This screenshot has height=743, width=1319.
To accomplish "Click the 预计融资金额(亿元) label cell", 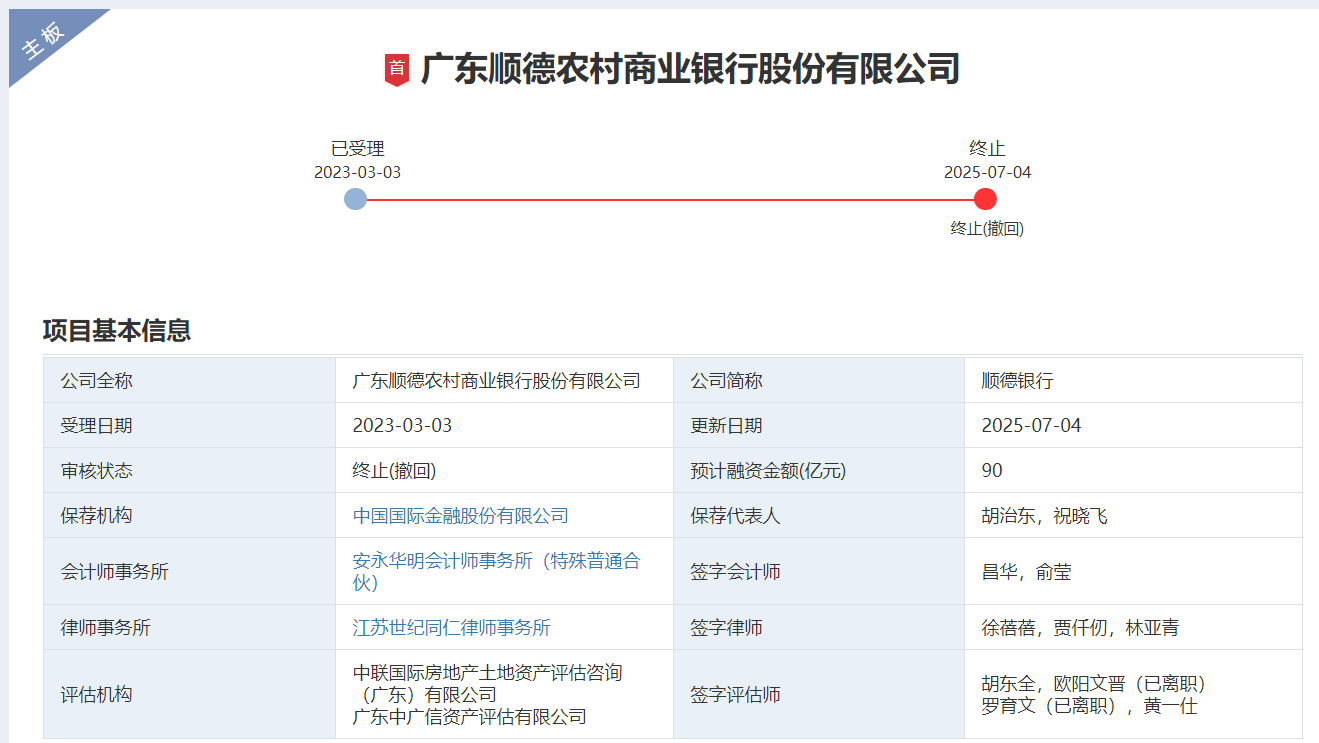I will (819, 470).
